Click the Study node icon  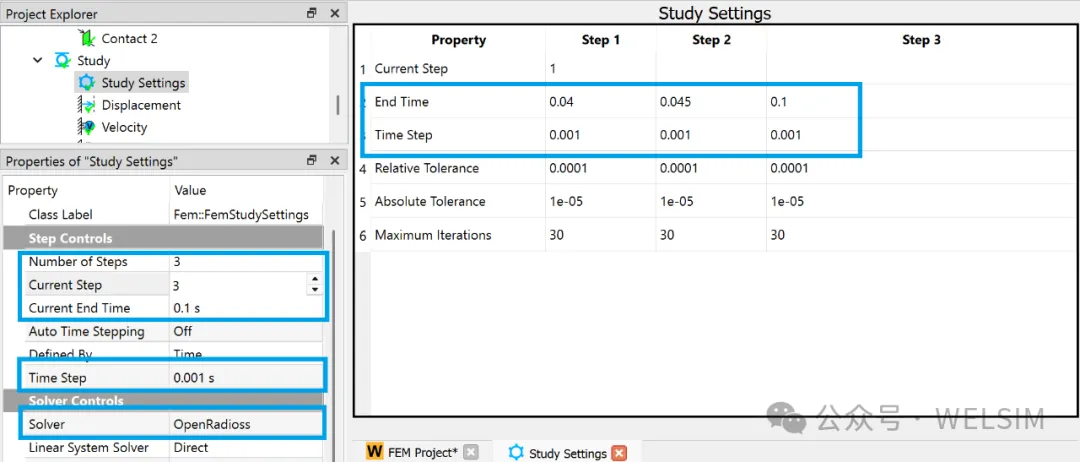point(62,61)
